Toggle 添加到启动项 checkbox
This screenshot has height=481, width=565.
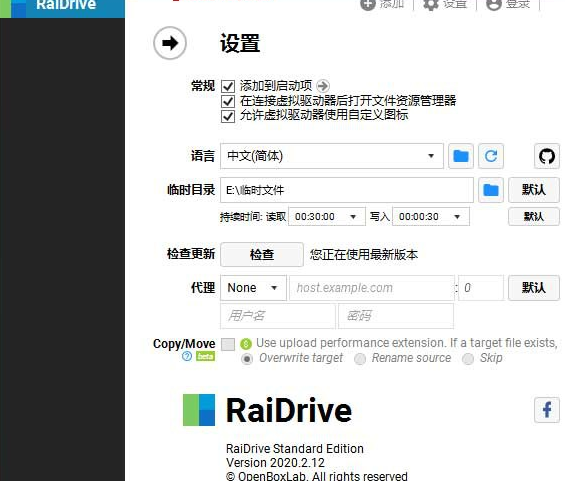tap(228, 86)
